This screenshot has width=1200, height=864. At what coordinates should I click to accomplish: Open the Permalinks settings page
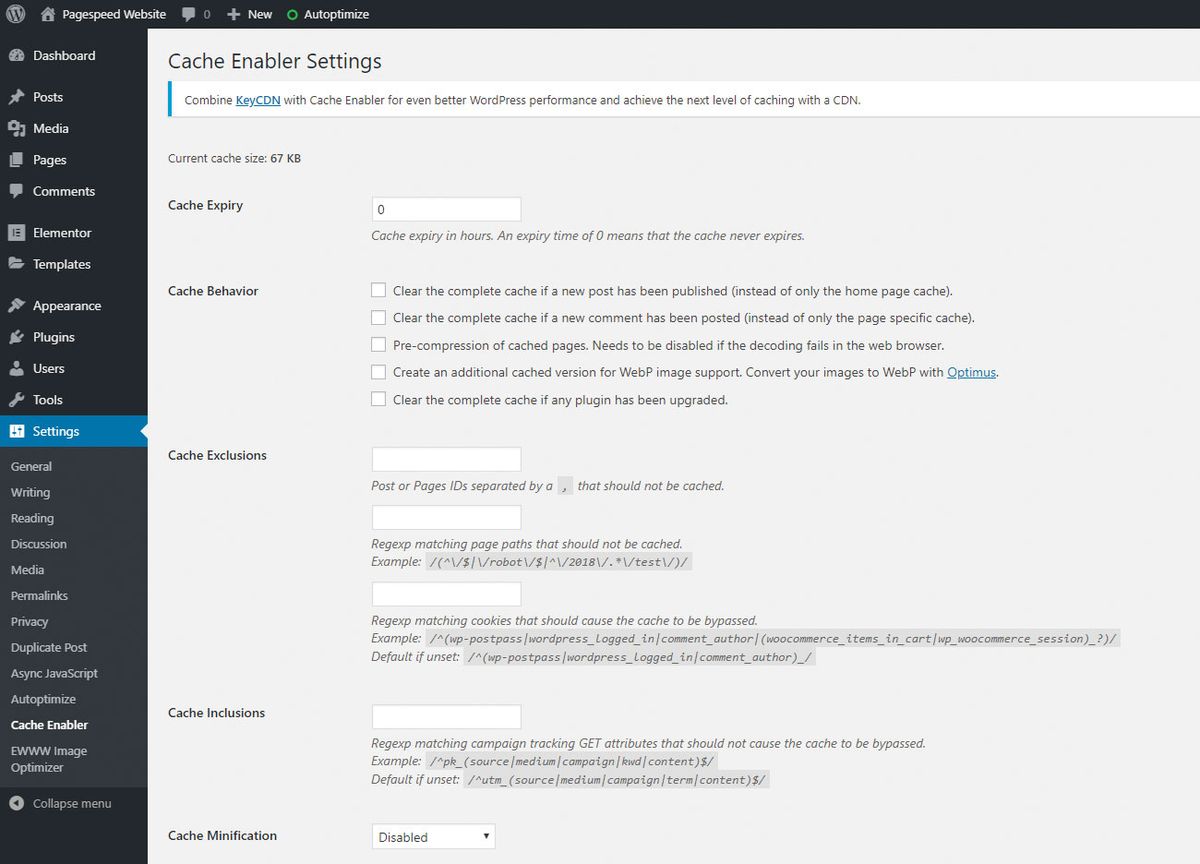pyautogui.click(x=41, y=595)
